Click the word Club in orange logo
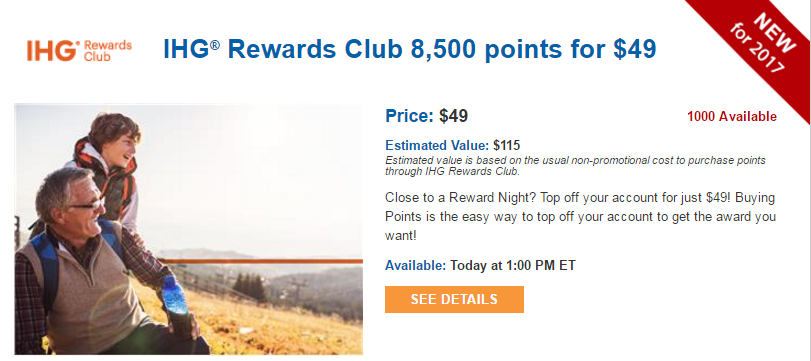The image size is (811, 361). [x=97, y=56]
